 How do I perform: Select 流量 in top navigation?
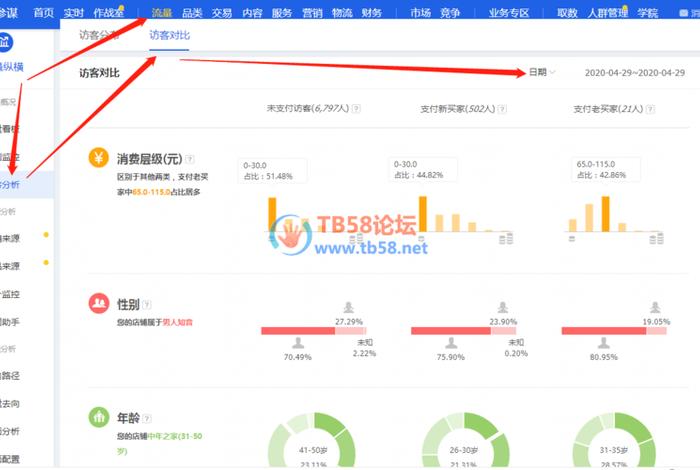(162, 12)
